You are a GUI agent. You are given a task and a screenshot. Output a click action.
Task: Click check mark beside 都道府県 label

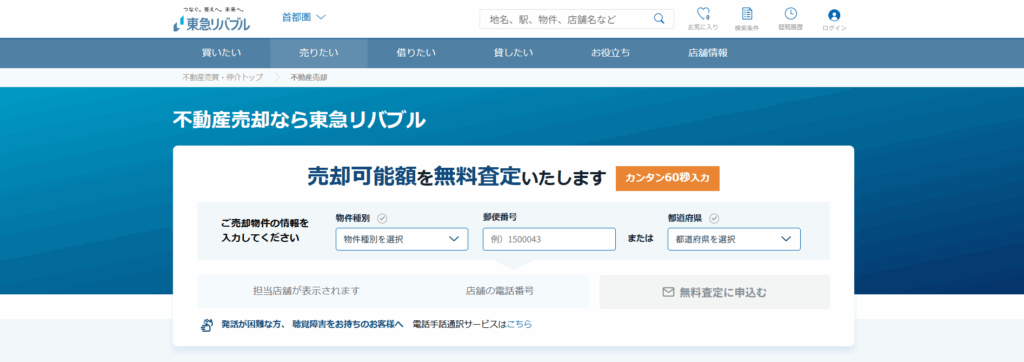click(714, 219)
